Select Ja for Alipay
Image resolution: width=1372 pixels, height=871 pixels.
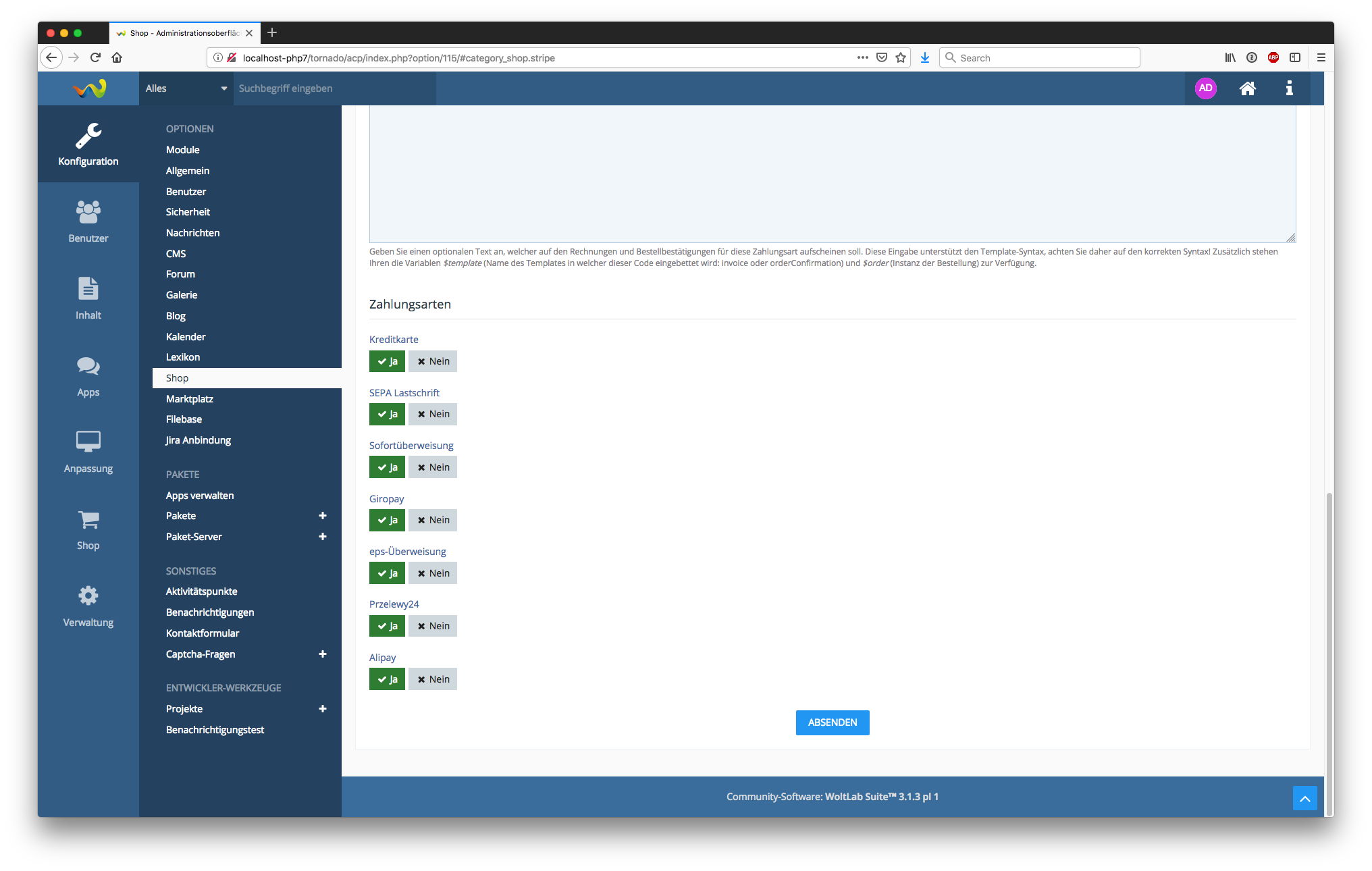tap(387, 679)
